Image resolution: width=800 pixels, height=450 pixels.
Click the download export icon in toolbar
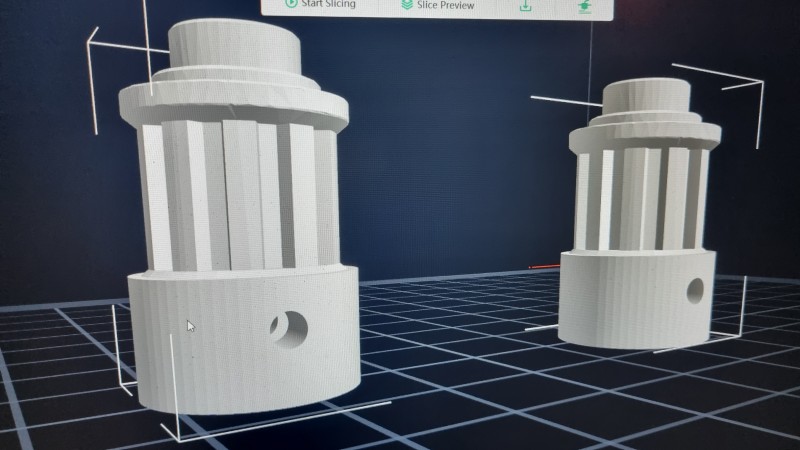click(525, 6)
